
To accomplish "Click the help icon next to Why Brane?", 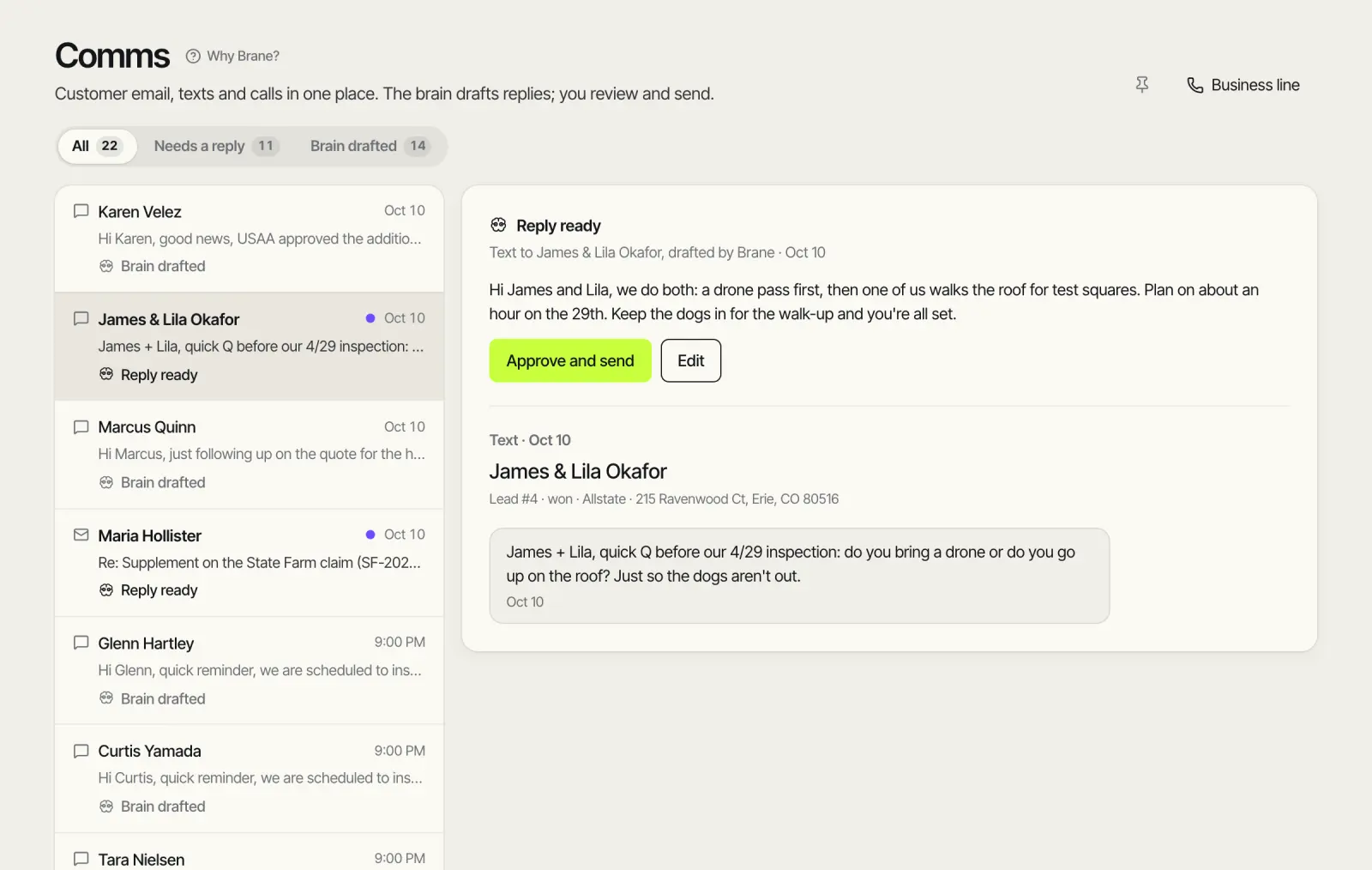I will click(x=193, y=56).
